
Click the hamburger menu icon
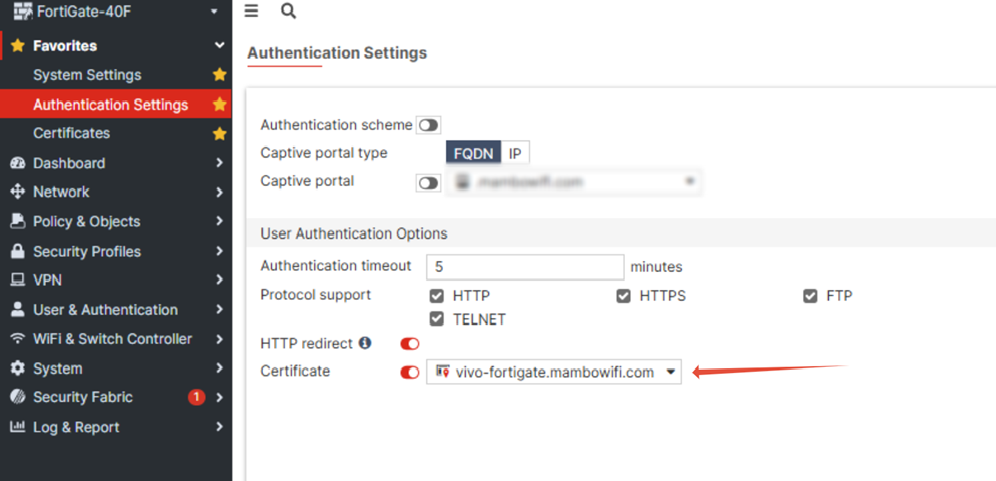coord(251,11)
